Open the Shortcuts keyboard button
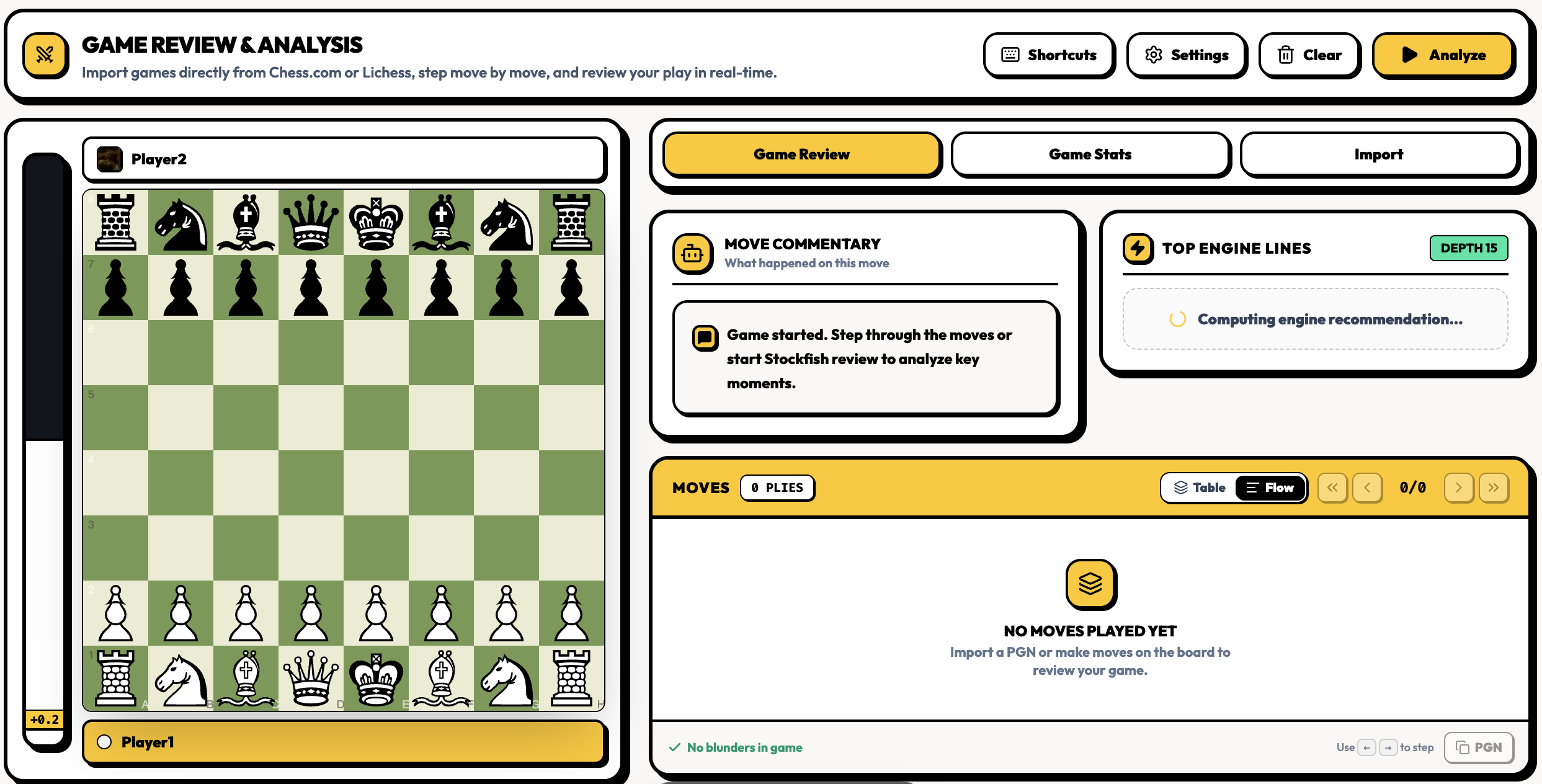This screenshot has width=1542, height=784. pos(1048,55)
